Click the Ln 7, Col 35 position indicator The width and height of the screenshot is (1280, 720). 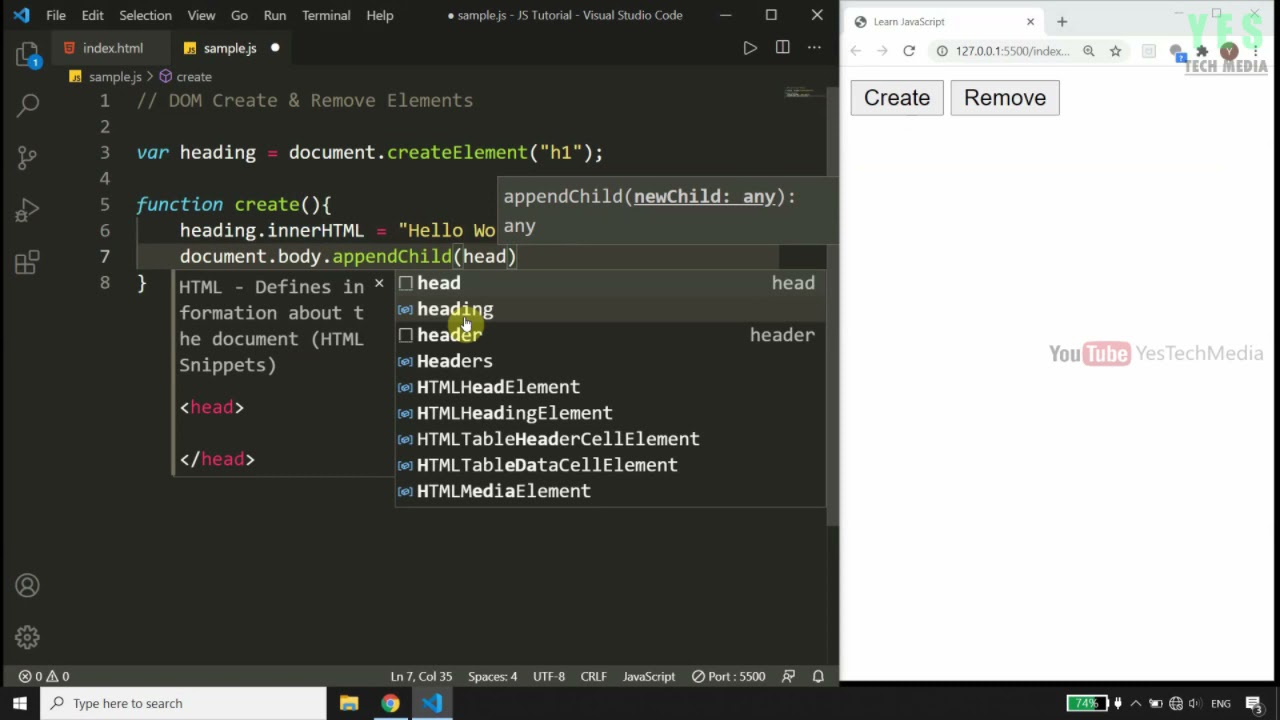click(x=421, y=677)
